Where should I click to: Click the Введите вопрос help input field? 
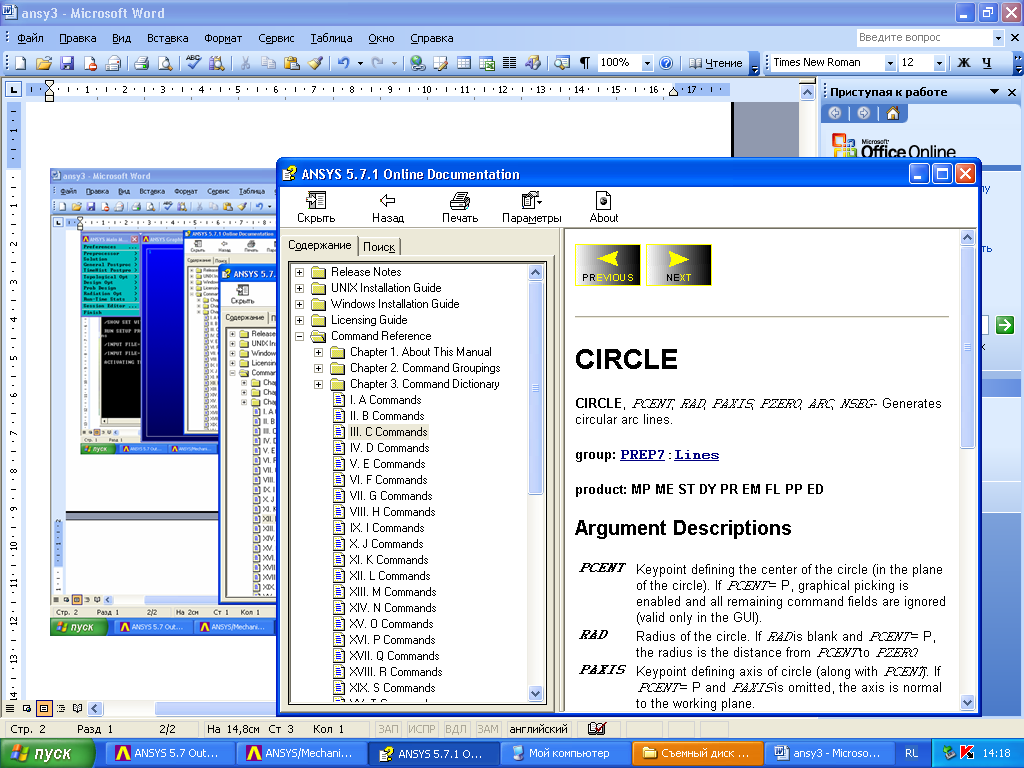[924, 38]
